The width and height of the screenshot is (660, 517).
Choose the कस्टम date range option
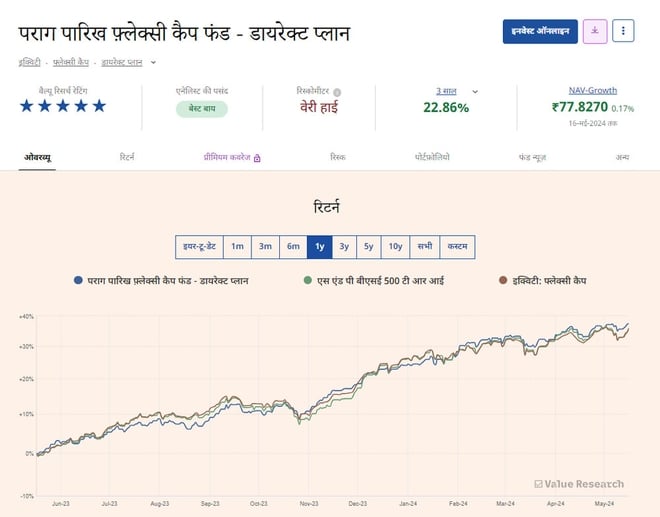coord(457,246)
